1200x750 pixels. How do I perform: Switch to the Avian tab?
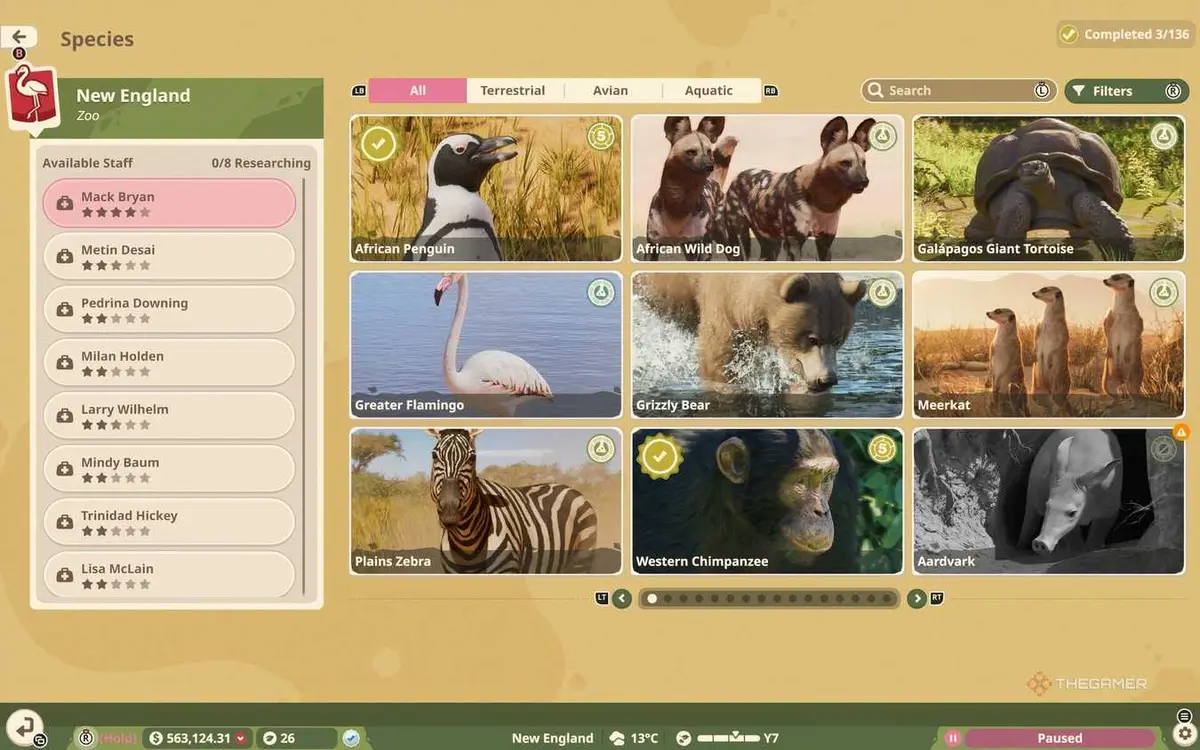pyautogui.click(x=610, y=90)
